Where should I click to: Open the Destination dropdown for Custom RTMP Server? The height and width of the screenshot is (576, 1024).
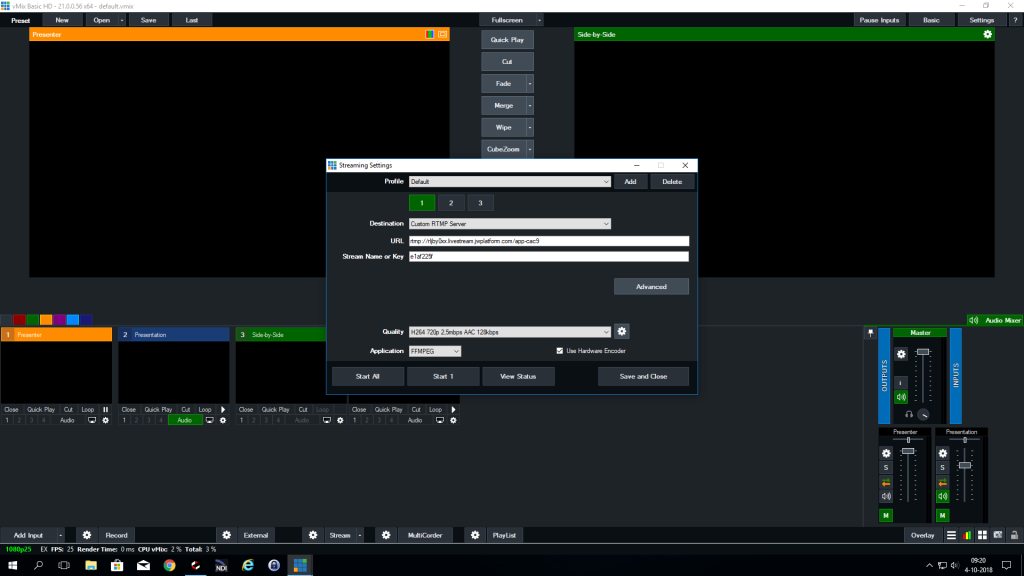[x=510, y=223]
